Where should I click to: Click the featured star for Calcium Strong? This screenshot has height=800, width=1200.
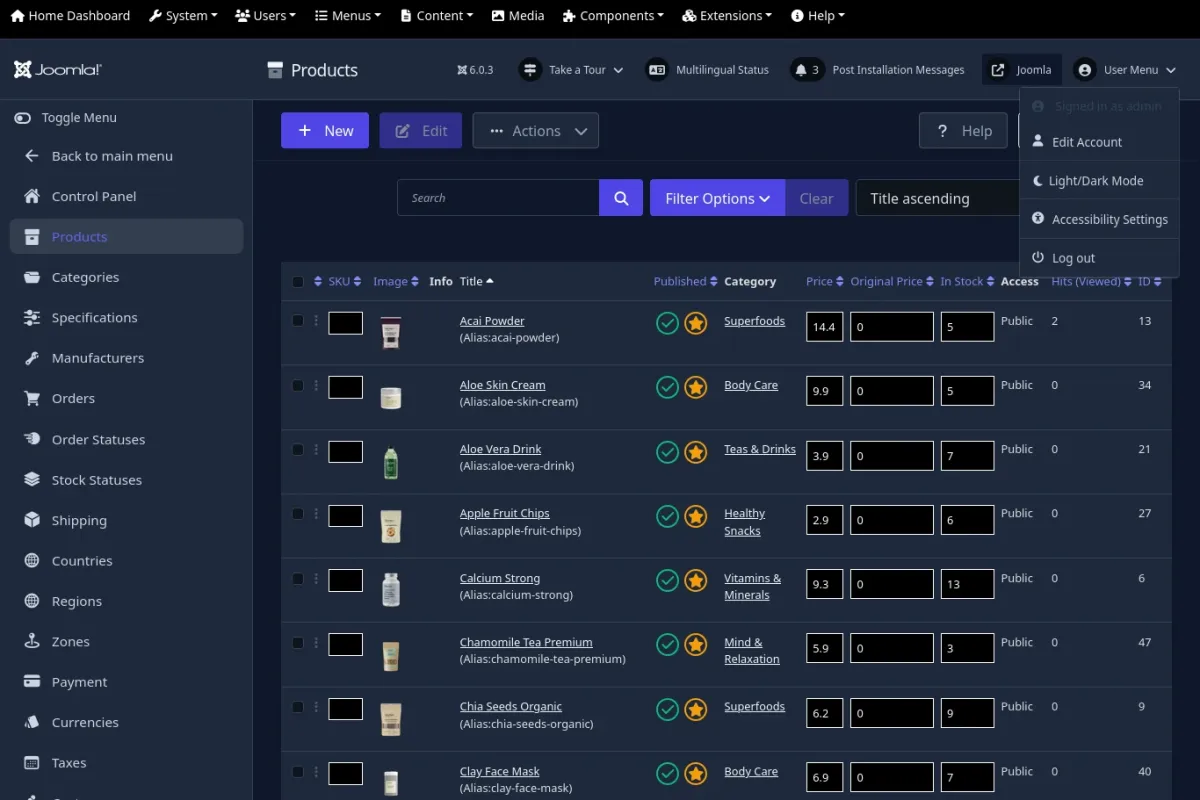(x=696, y=580)
